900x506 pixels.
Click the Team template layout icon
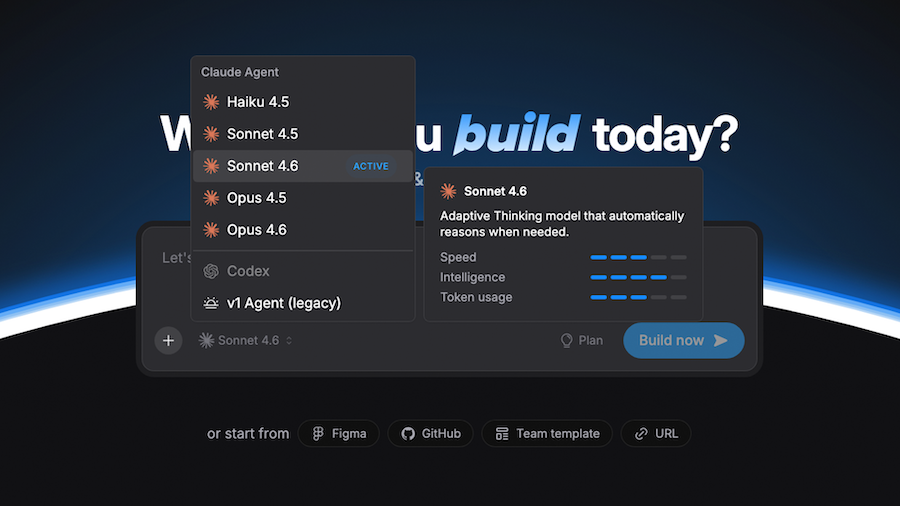coord(502,434)
